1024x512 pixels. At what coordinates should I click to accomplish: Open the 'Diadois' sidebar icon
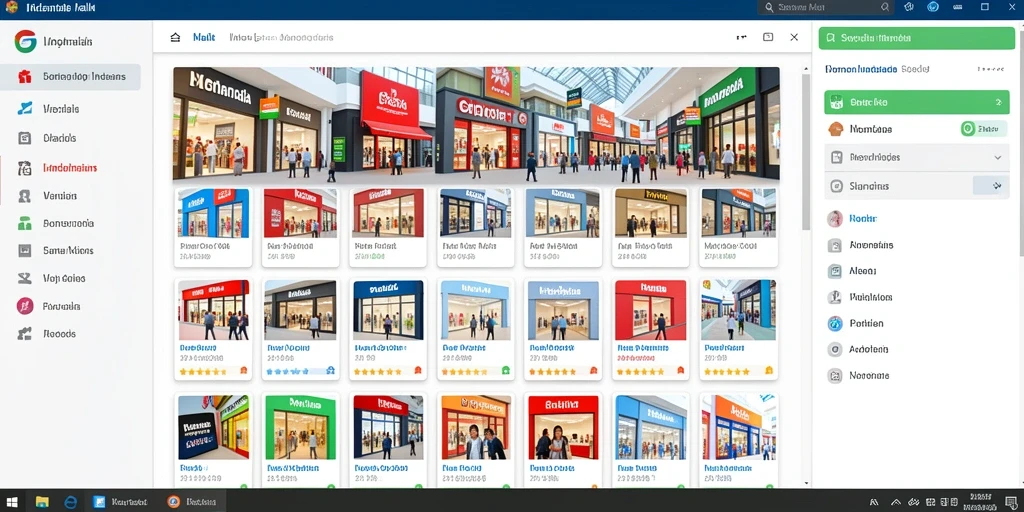tap(25, 138)
